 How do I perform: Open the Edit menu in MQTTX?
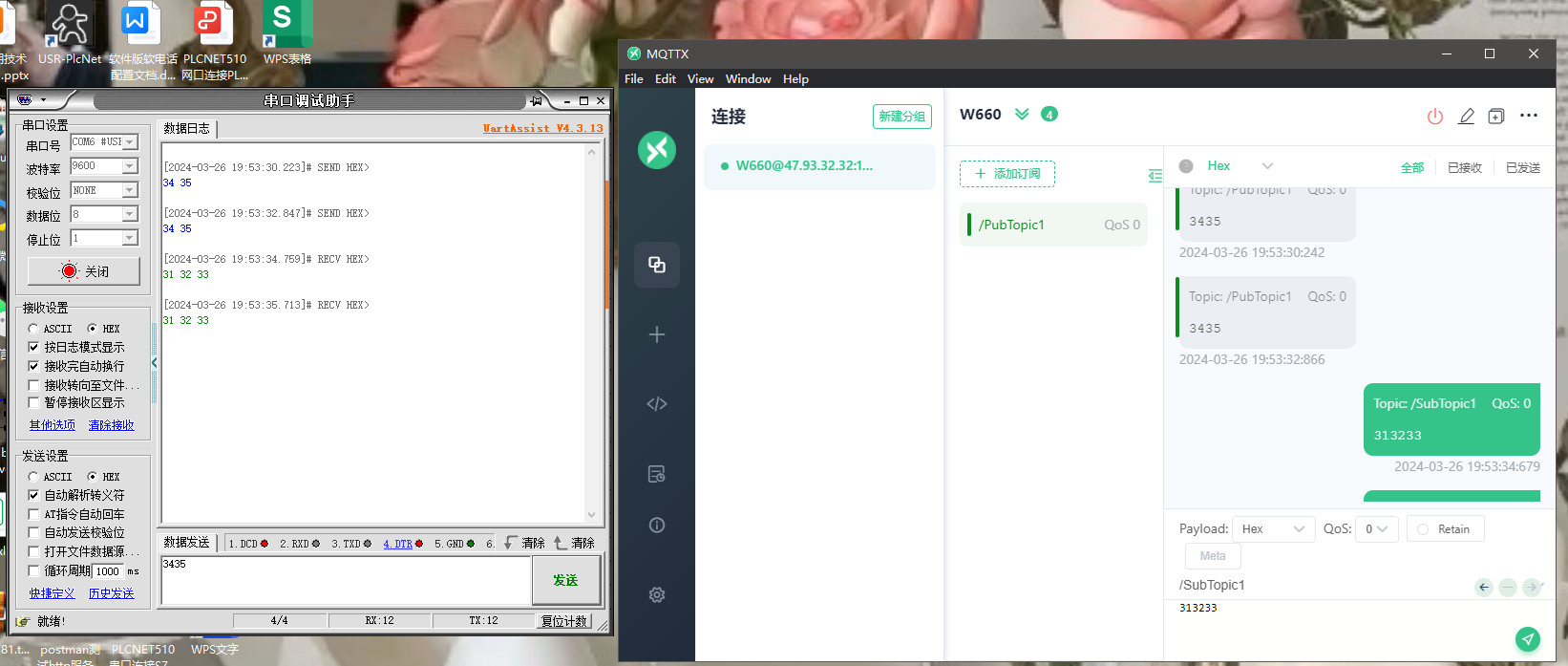(x=666, y=78)
